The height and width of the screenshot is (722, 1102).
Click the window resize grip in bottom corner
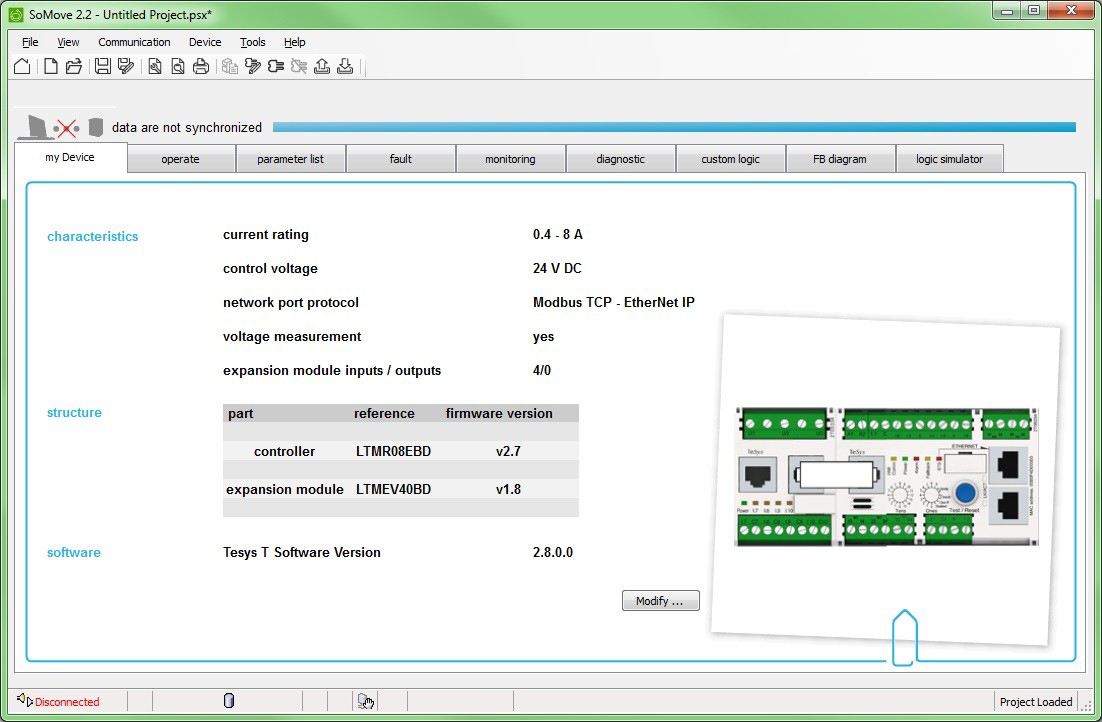[1089, 706]
